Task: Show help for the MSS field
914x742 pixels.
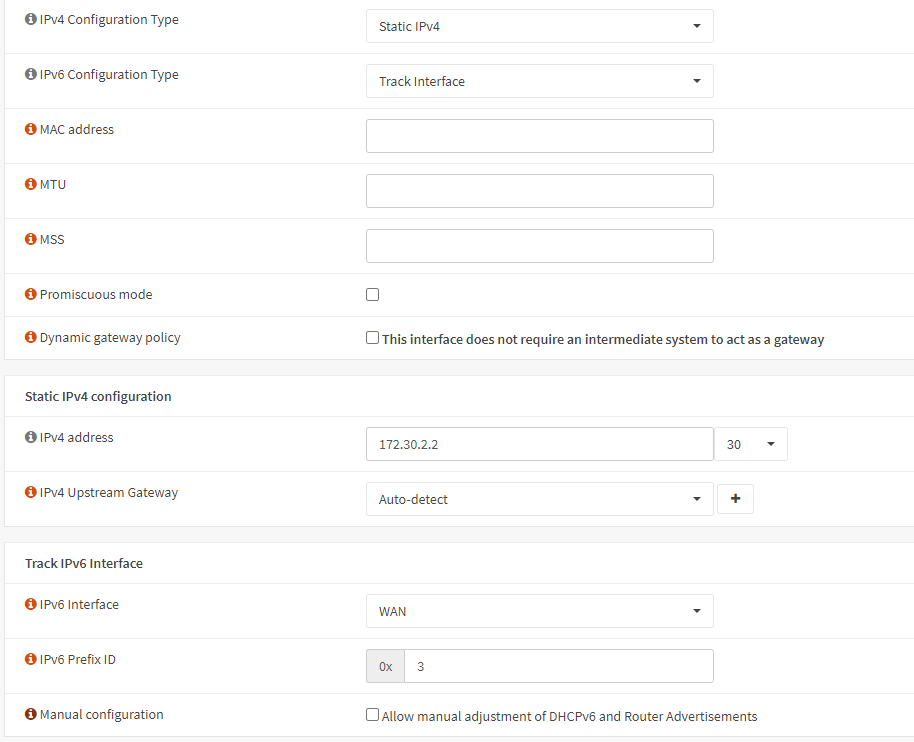Action: pos(31,240)
